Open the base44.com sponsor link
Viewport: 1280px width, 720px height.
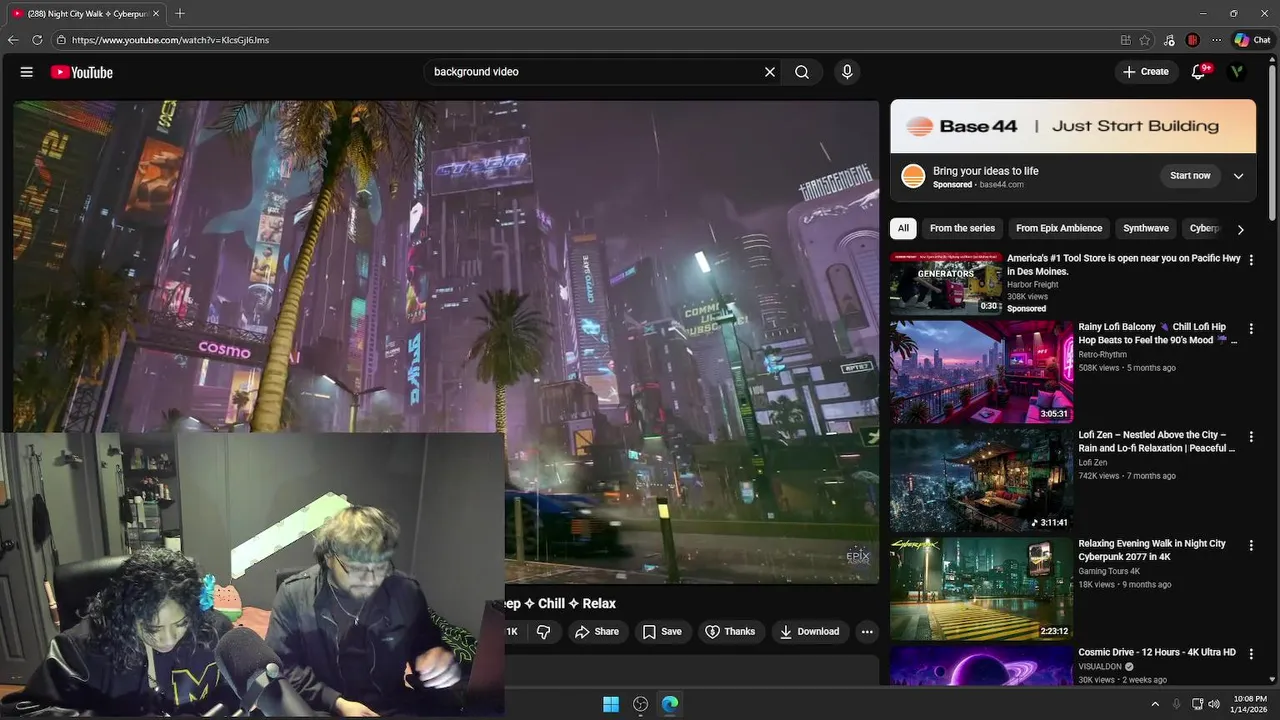click(1001, 185)
